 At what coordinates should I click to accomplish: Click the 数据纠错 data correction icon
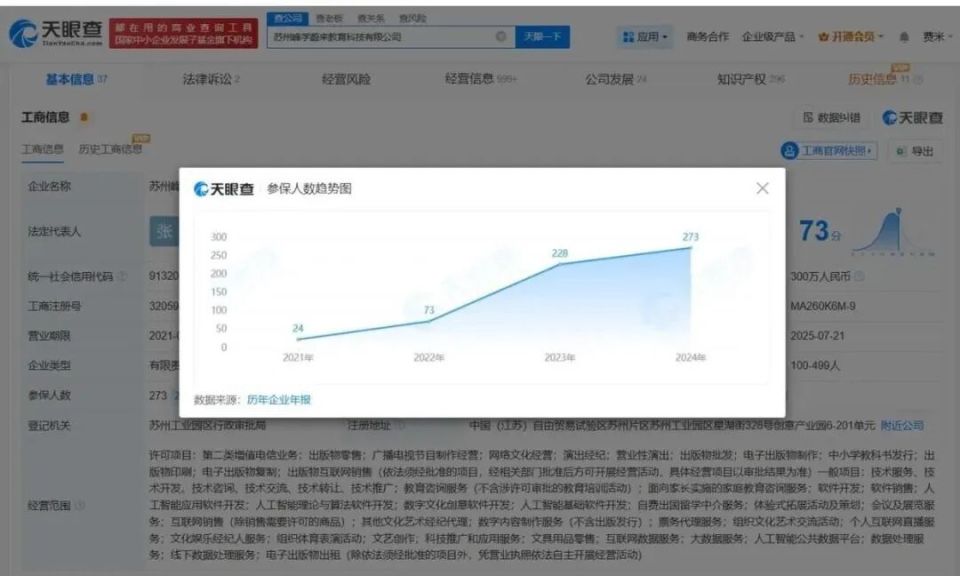point(809,117)
